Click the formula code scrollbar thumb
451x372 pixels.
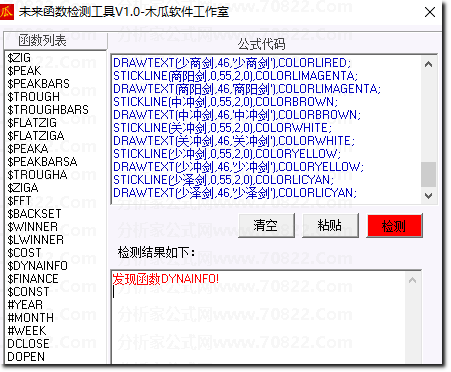(x=428, y=174)
